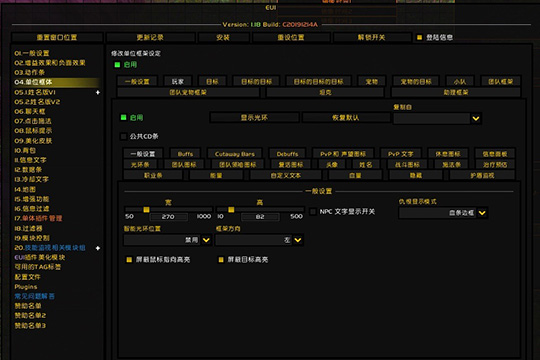Toggle the 屏蔽目标高亮 checkbox
Screen dimensions: 540x360
[221, 259]
